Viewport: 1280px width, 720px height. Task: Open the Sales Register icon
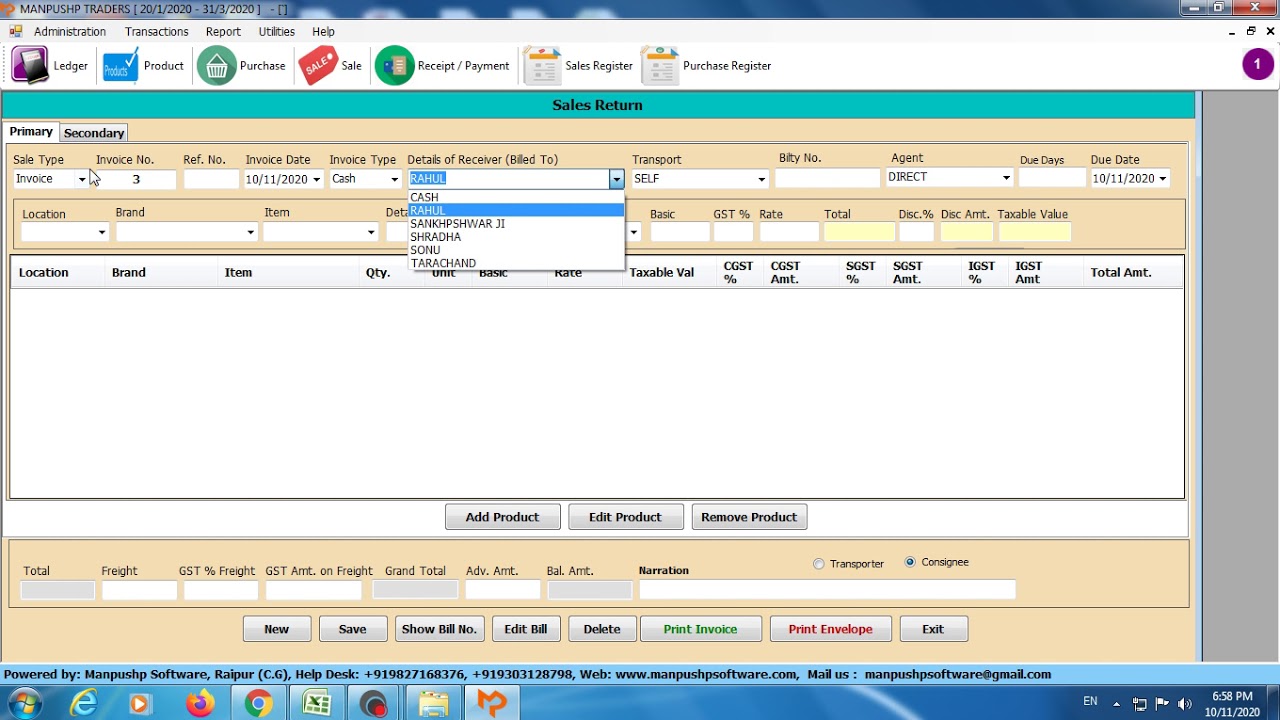542,66
